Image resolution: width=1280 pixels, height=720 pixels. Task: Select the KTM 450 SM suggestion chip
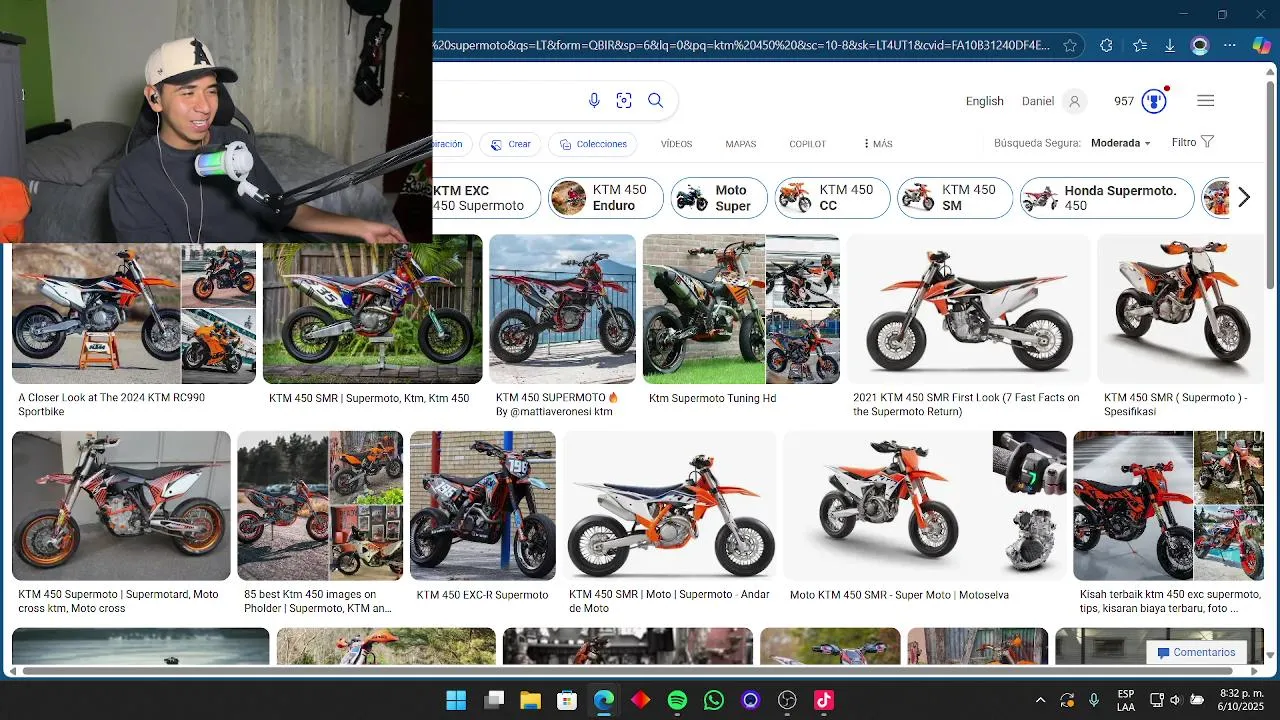955,198
